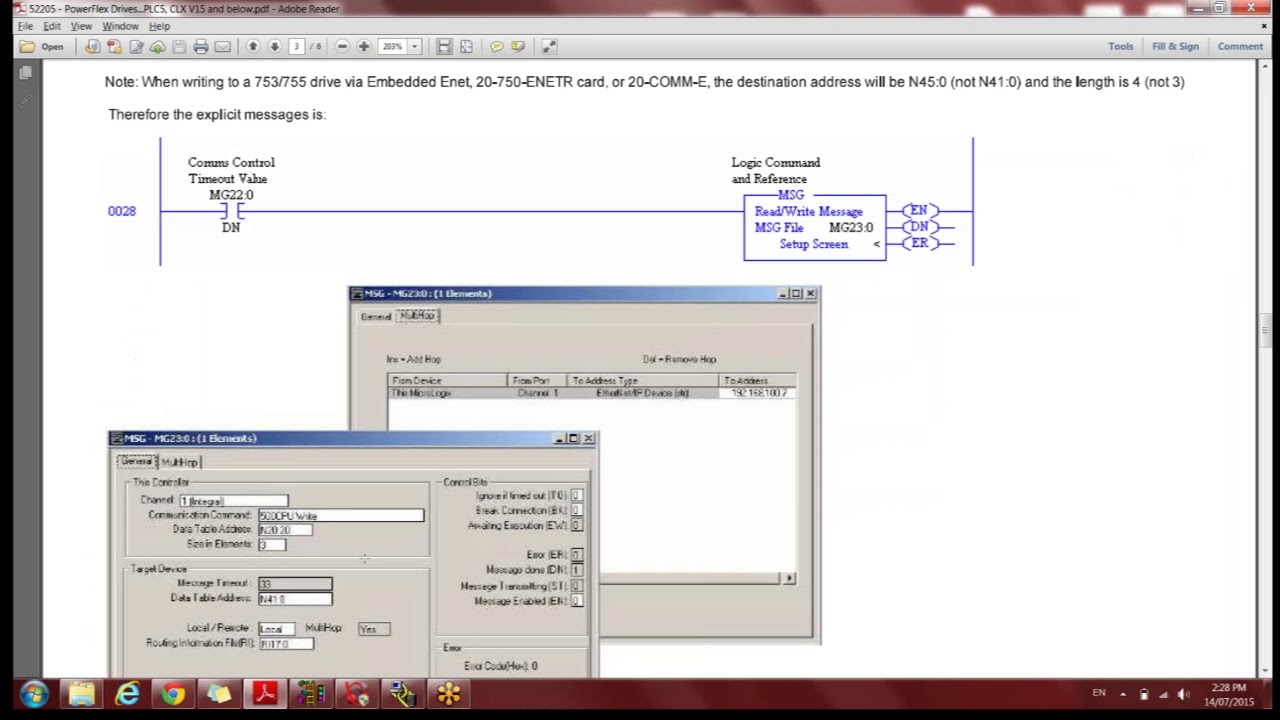Click the Setup Screen text in MSG block
Image resolution: width=1280 pixels, height=720 pixels.
point(813,244)
